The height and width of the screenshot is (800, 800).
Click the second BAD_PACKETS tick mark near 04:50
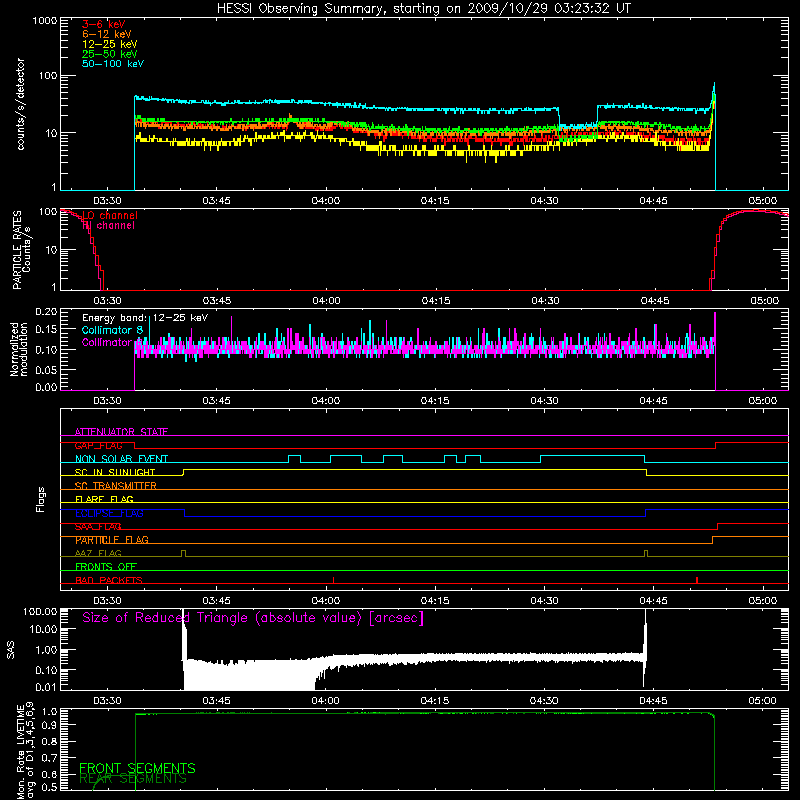click(697, 580)
